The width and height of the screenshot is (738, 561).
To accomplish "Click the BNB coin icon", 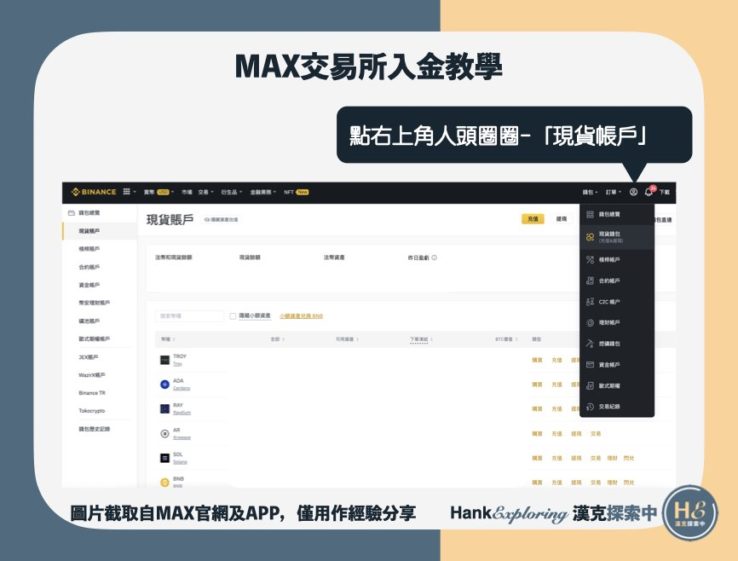I will pos(165,482).
